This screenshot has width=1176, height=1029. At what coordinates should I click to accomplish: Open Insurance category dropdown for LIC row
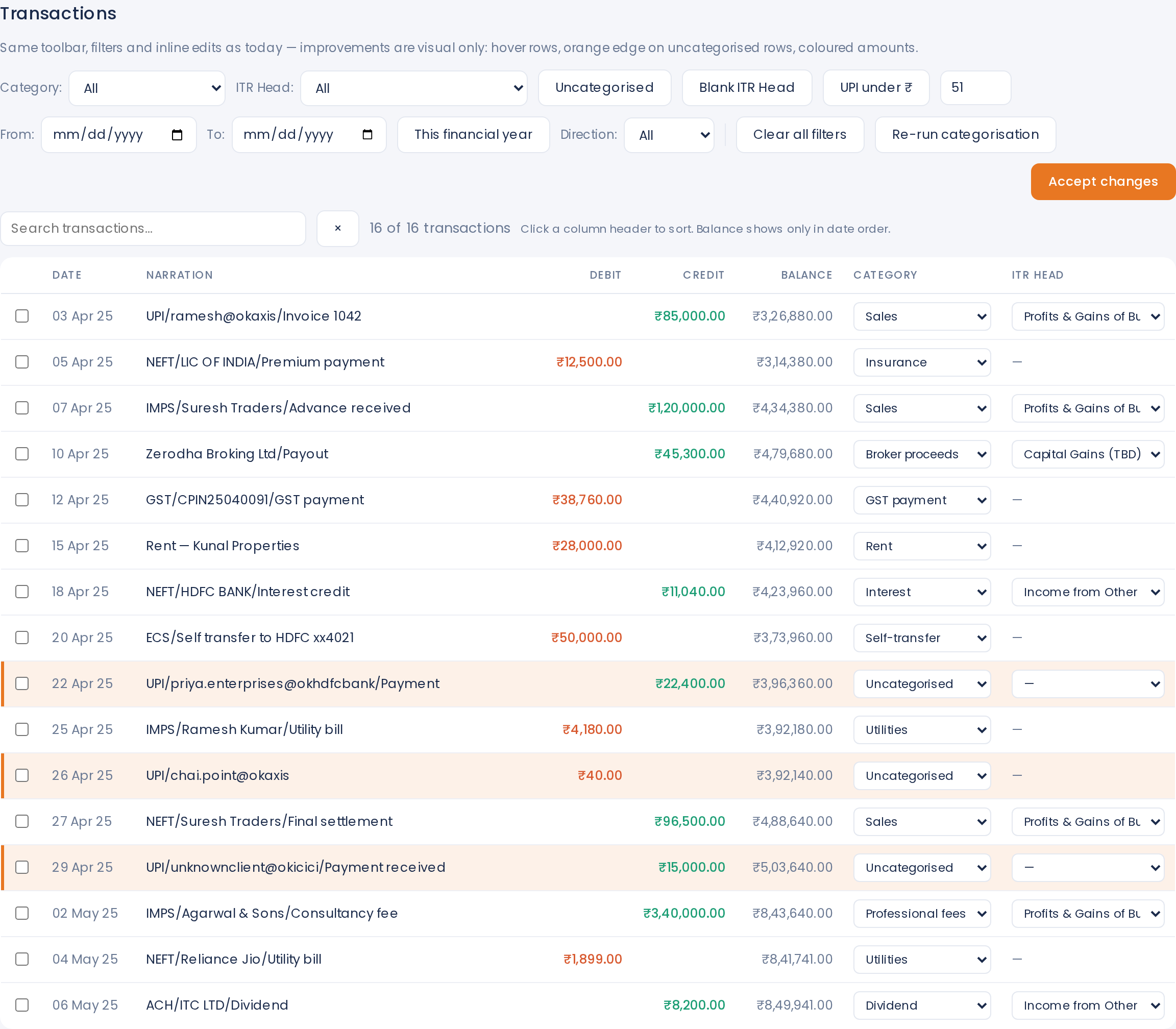coord(922,362)
